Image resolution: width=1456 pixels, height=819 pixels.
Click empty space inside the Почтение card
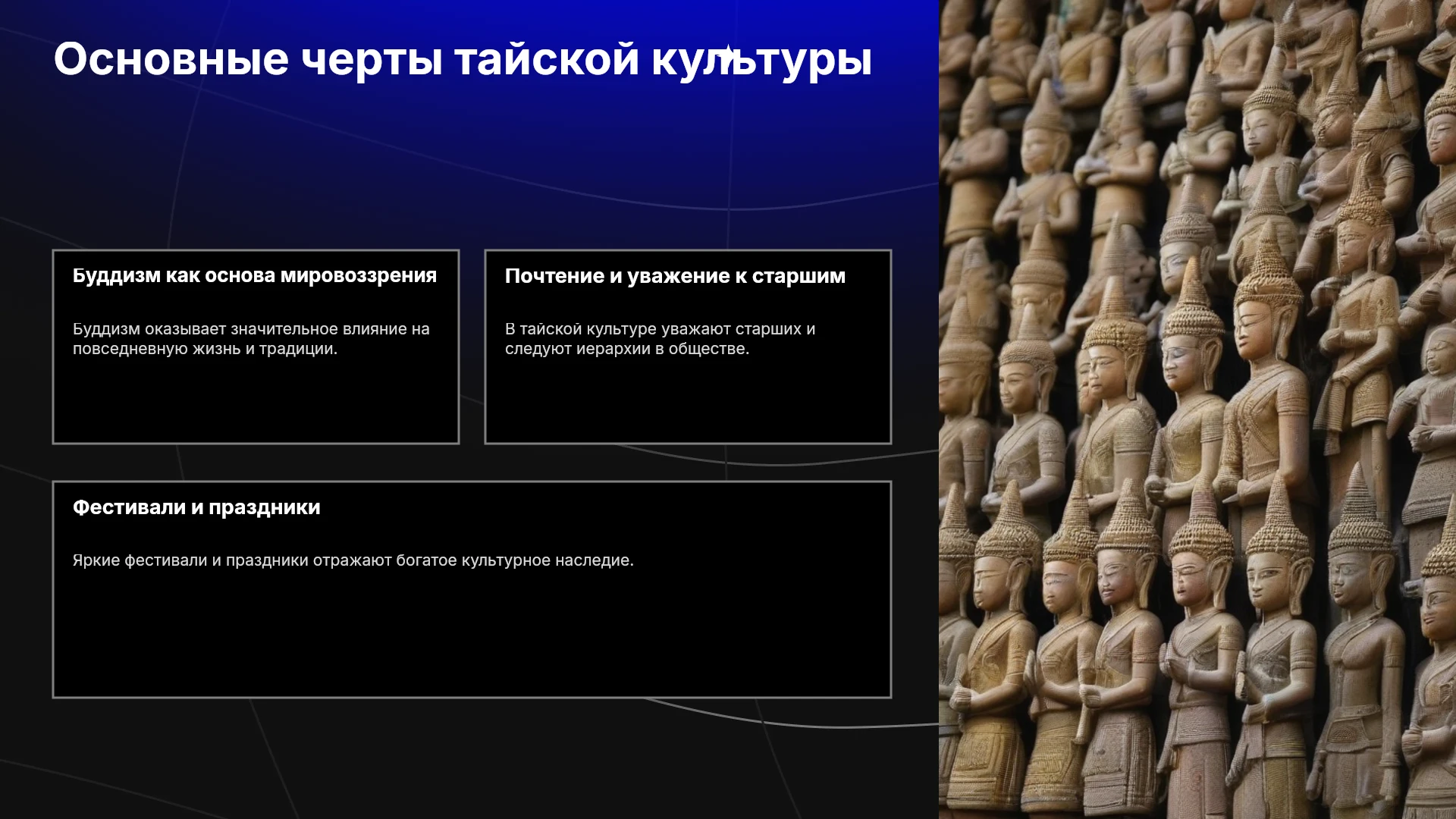(688, 402)
